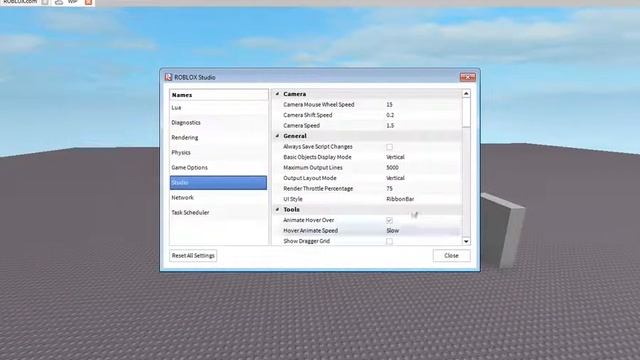Click scrollbar down arrow in settings list
The width and height of the screenshot is (640, 360).
(x=466, y=241)
